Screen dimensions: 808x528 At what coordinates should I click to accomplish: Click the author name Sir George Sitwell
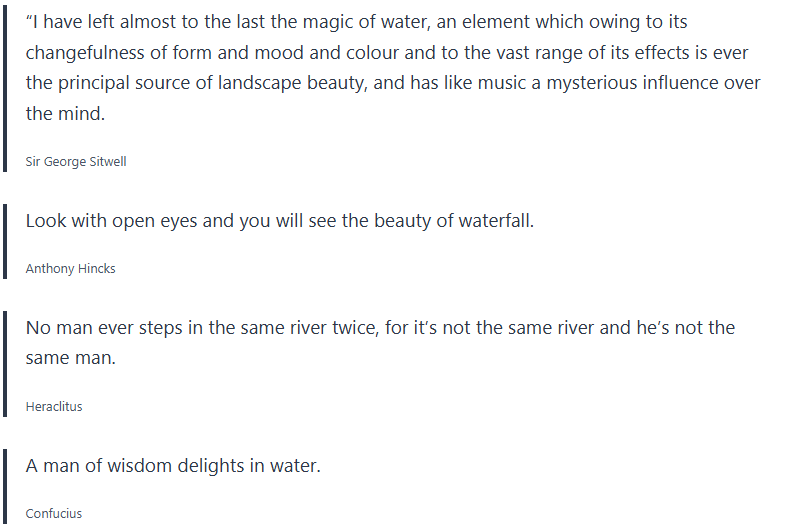pos(76,161)
